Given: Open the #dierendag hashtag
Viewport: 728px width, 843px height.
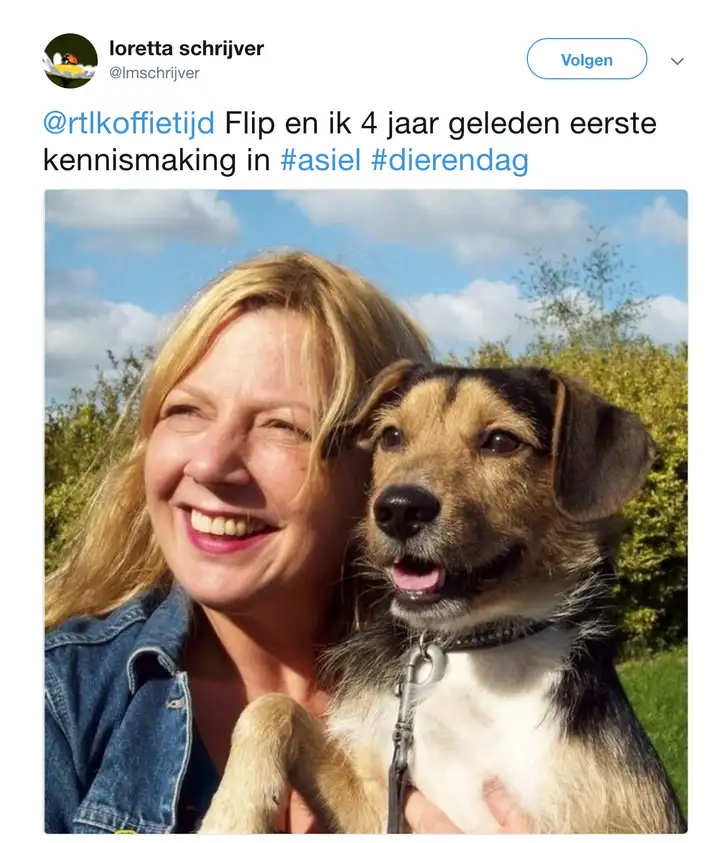Looking at the screenshot, I should [x=450, y=161].
